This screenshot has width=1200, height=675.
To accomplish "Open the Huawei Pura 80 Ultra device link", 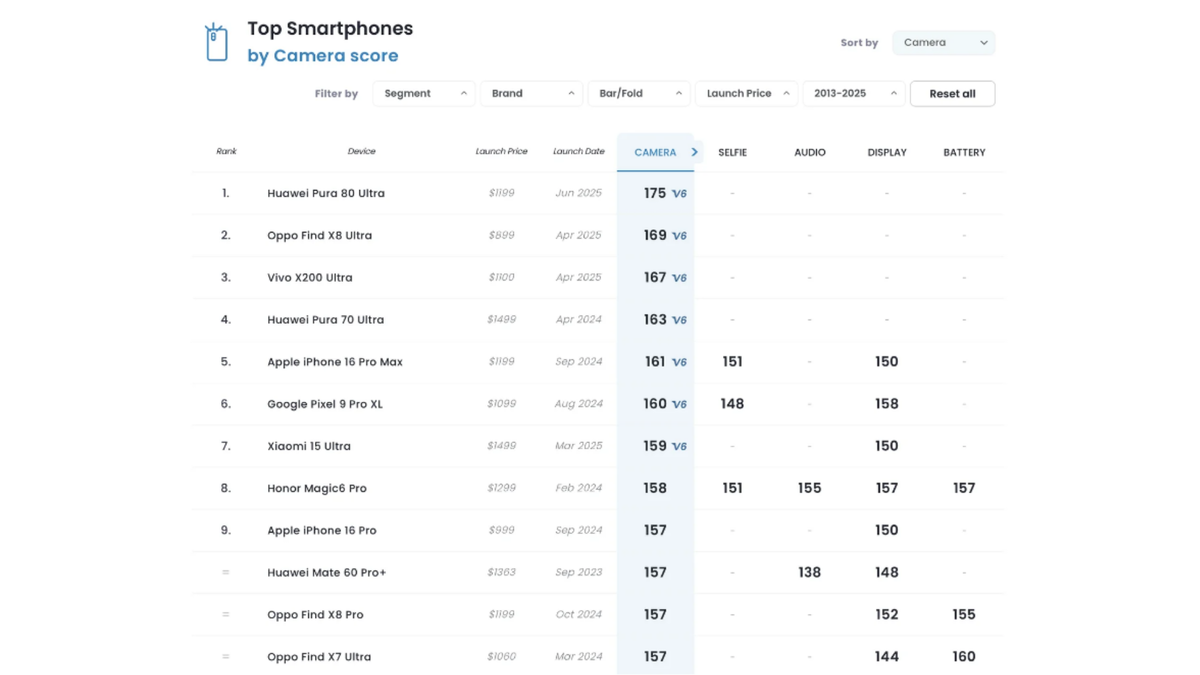I will (x=326, y=193).
